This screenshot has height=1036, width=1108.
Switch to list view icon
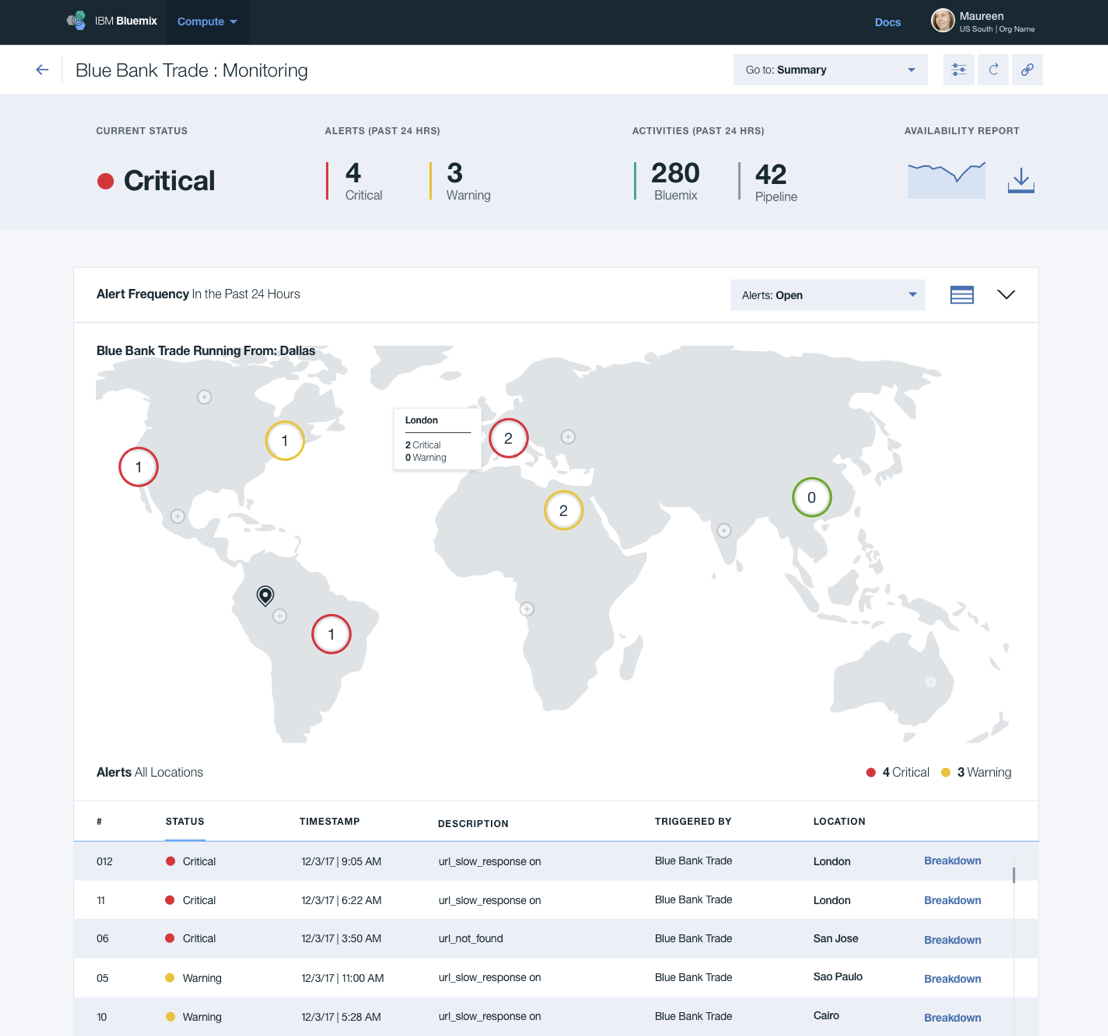click(x=962, y=295)
